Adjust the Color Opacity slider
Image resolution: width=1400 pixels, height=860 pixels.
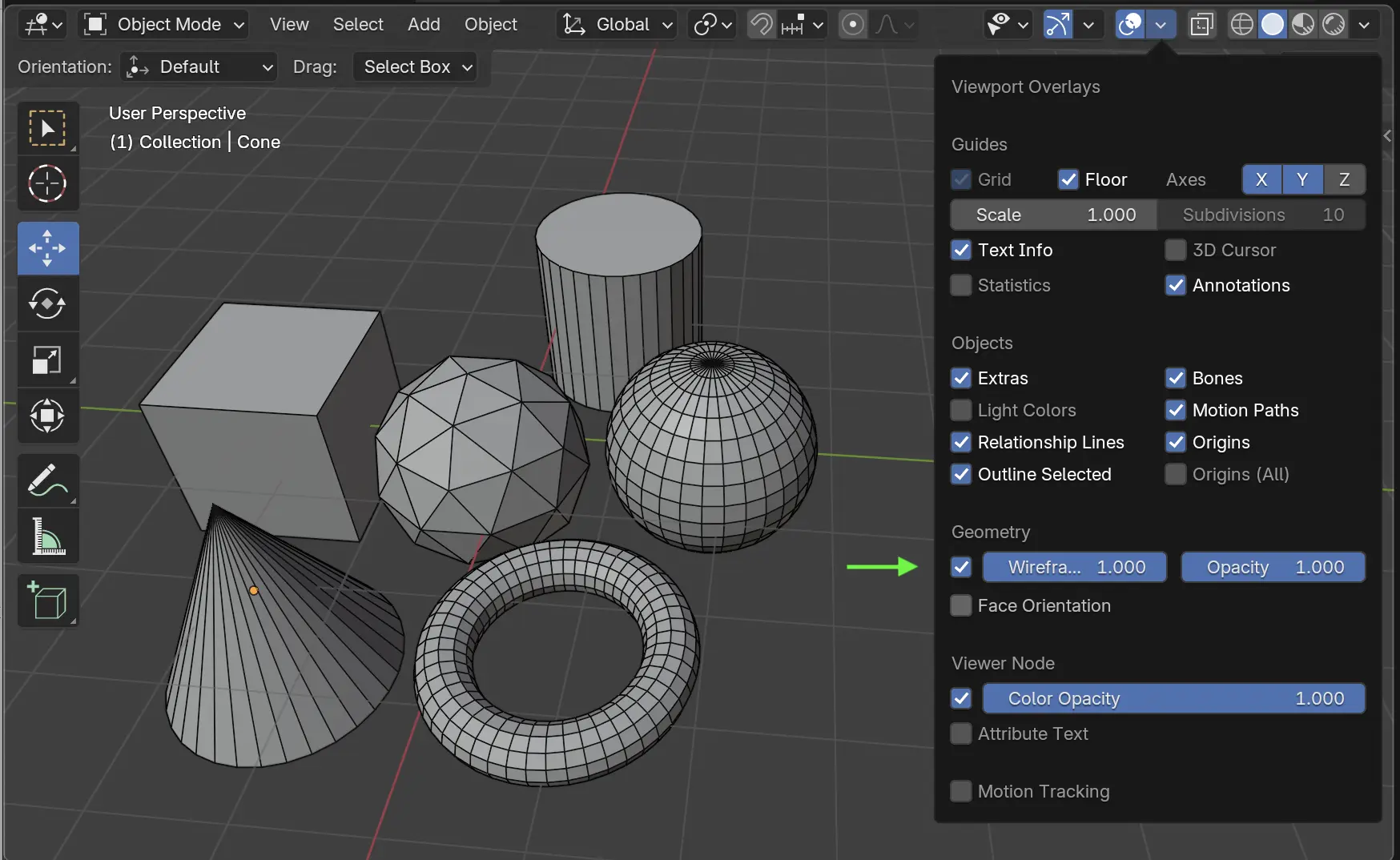coord(1173,698)
